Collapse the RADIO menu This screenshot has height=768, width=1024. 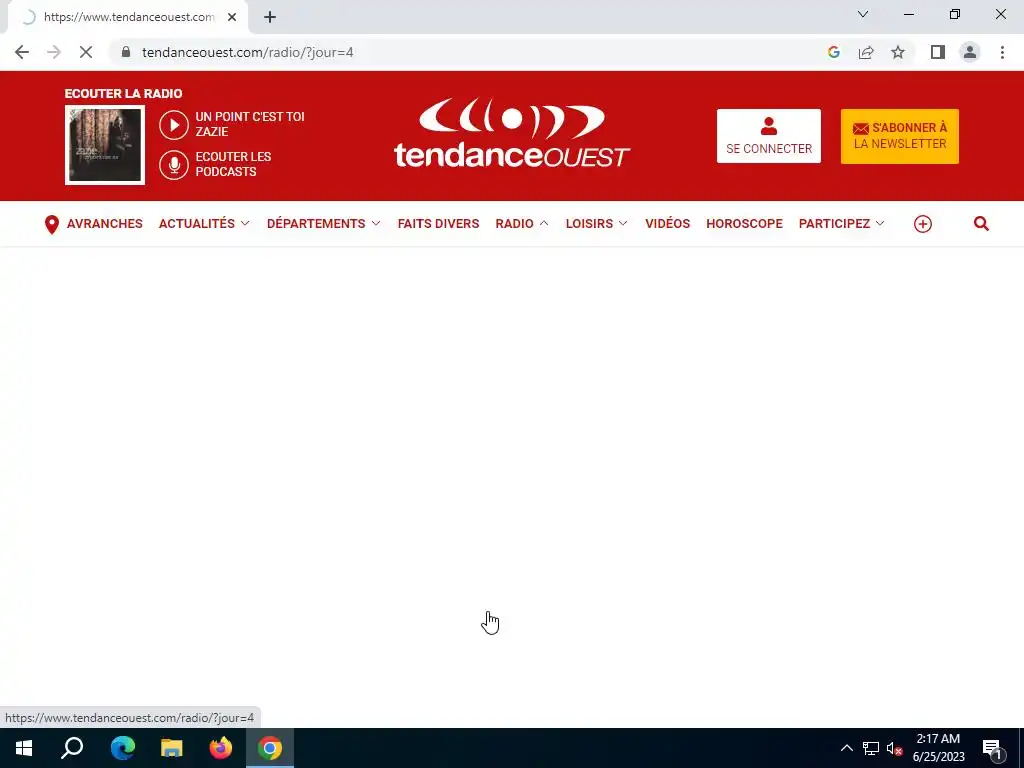(522, 223)
